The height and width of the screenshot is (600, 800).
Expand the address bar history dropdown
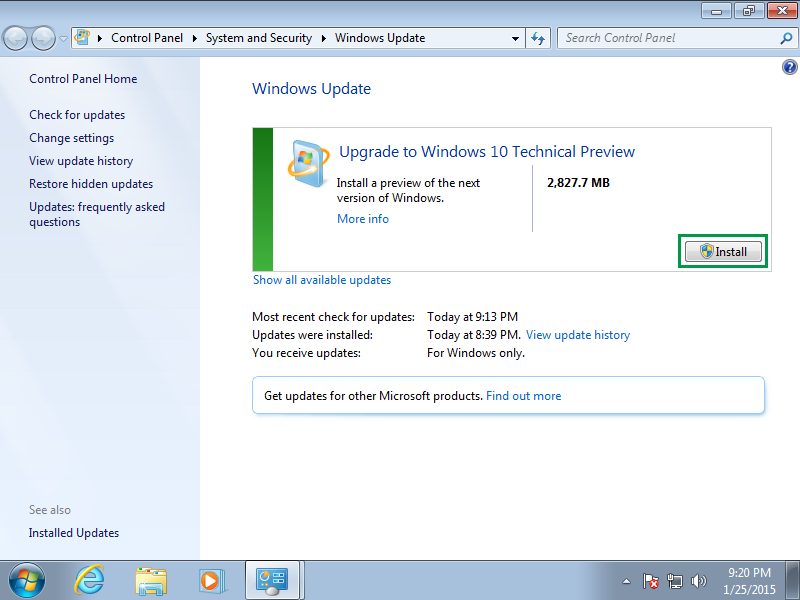tap(515, 39)
